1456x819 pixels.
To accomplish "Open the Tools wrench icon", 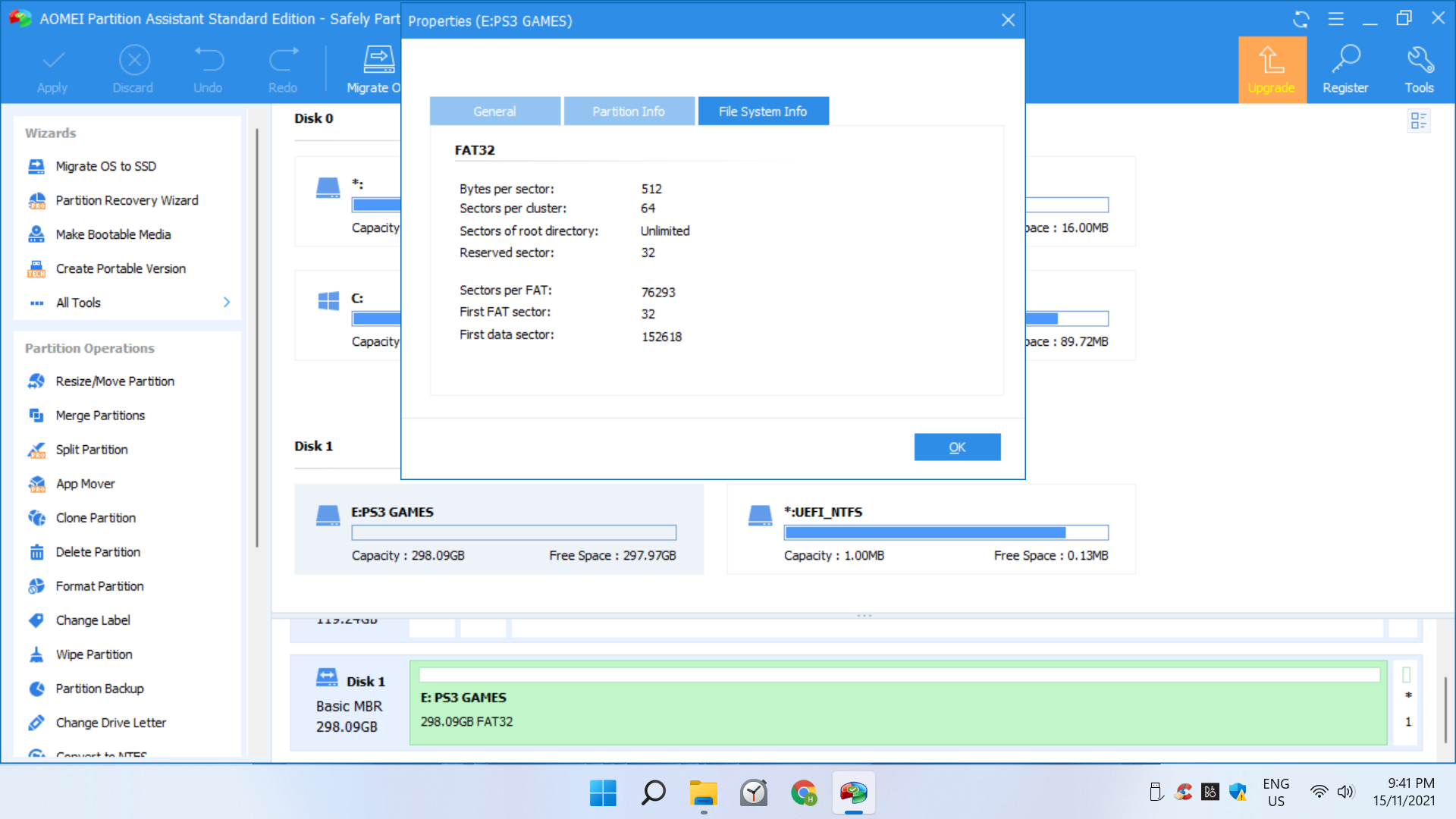I will pos(1420,59).
